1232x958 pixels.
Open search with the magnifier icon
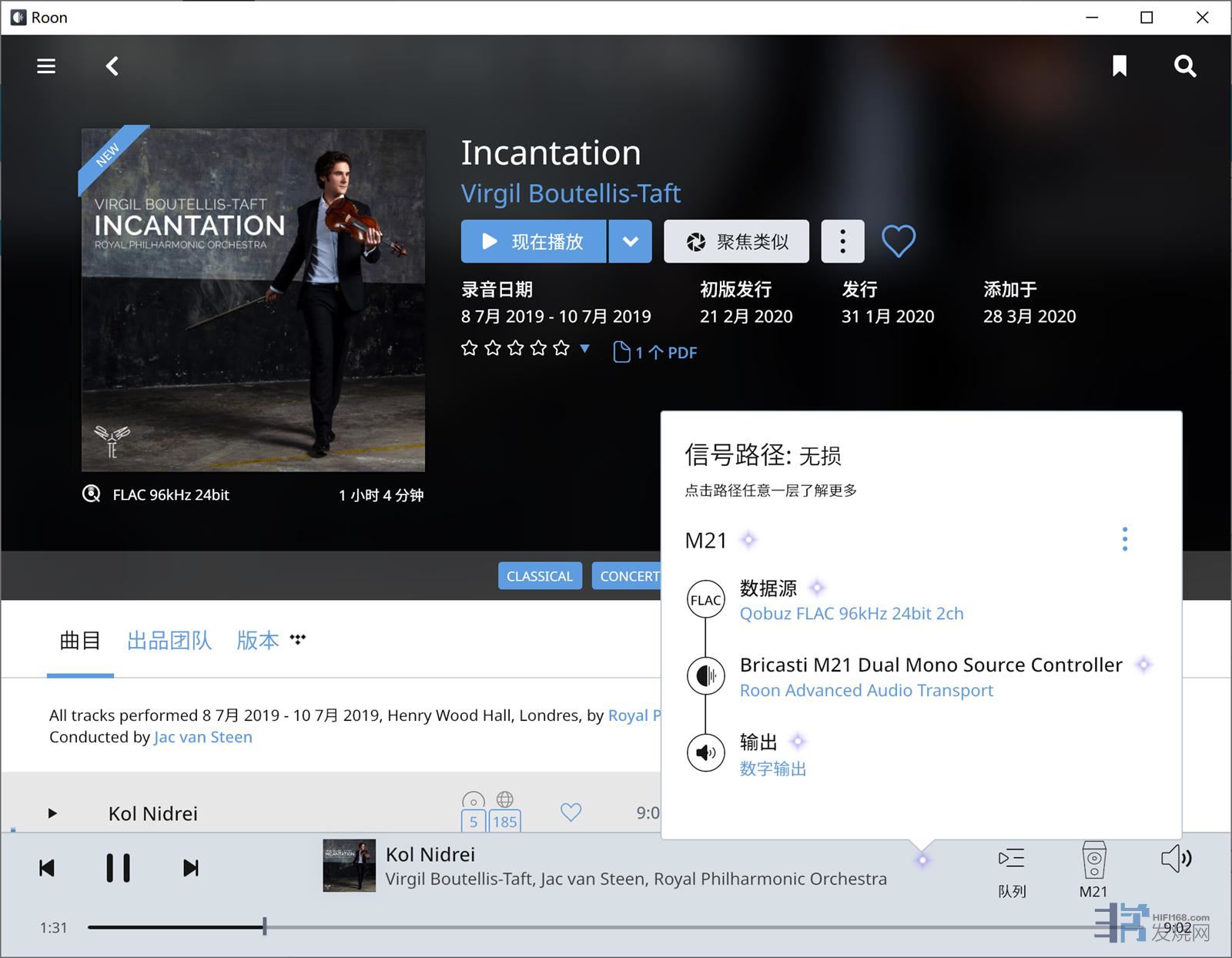tap(1184, 66)
